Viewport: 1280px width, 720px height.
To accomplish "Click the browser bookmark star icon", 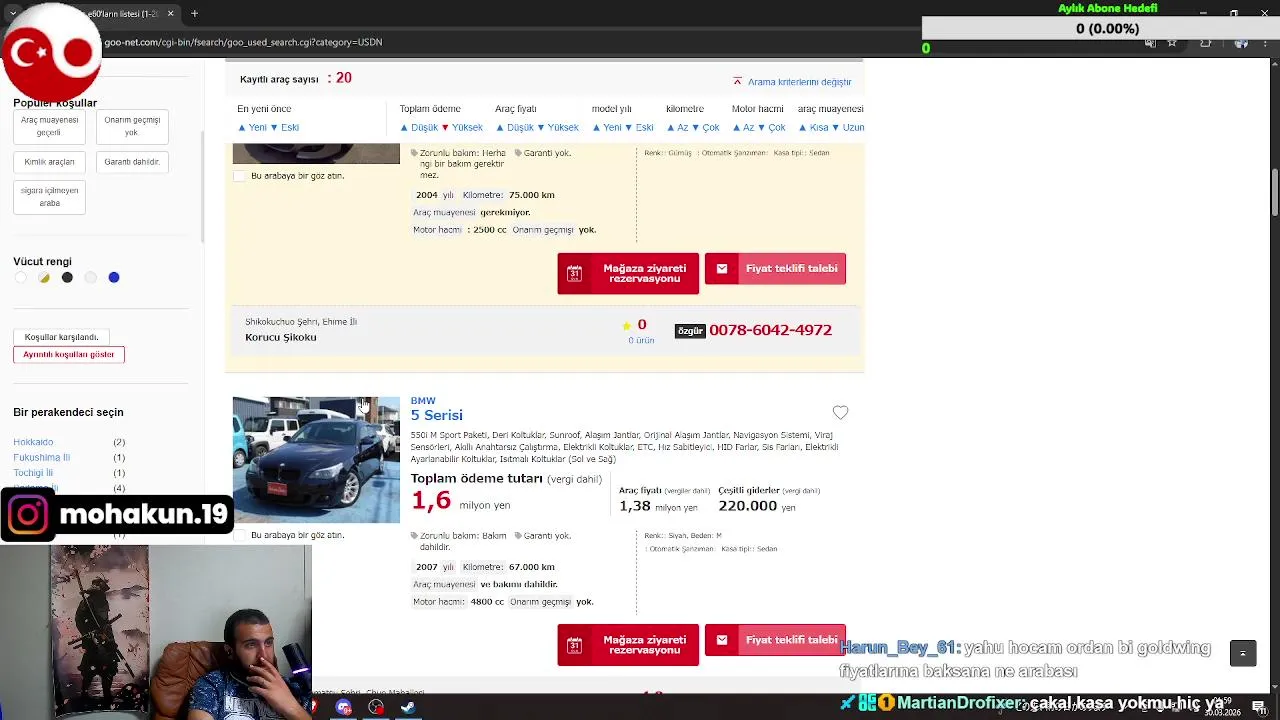I will click(1172, 43).
